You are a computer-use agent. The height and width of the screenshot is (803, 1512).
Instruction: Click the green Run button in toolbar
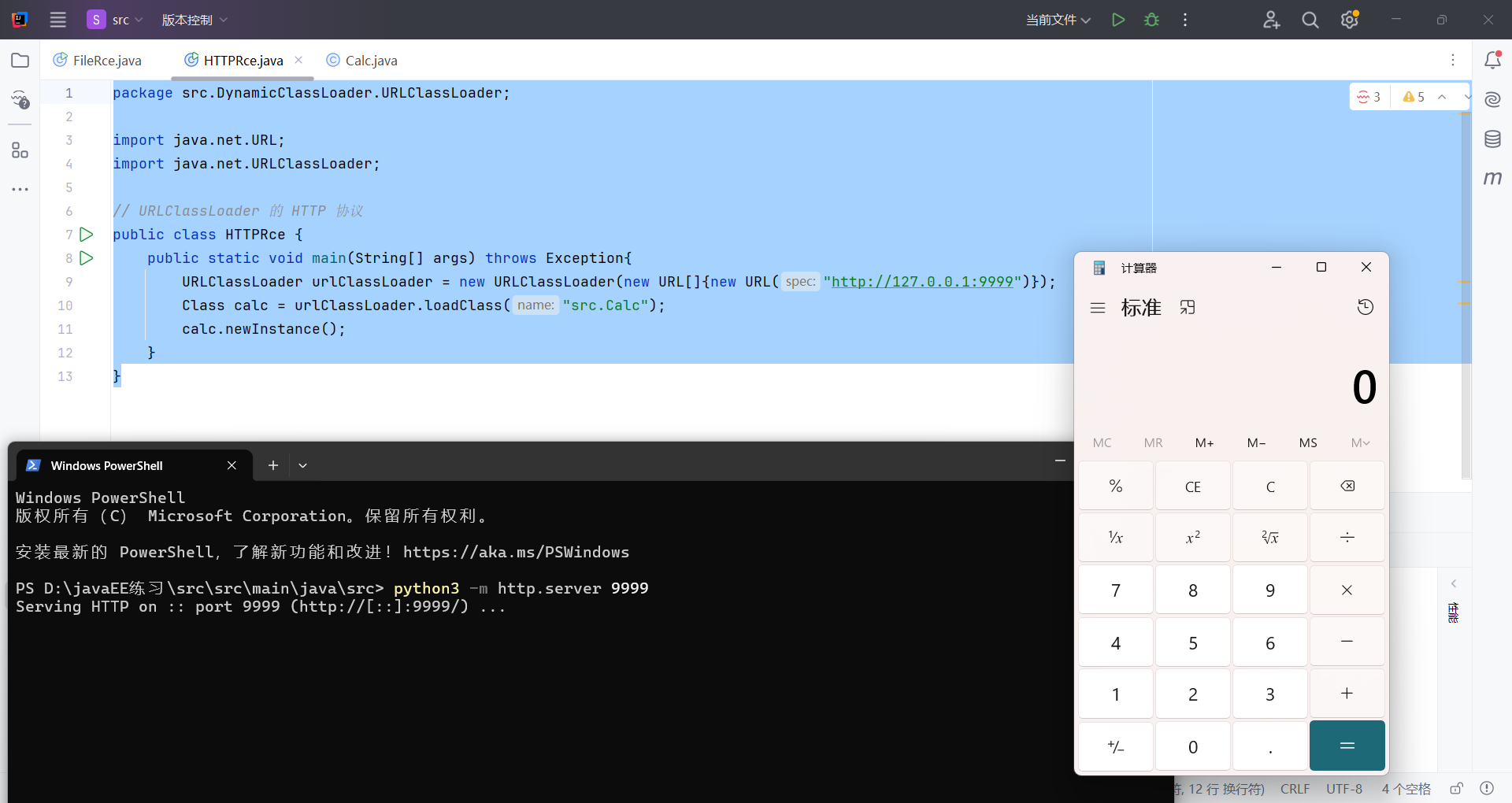pyautogui.click(x=1117, y=20)
